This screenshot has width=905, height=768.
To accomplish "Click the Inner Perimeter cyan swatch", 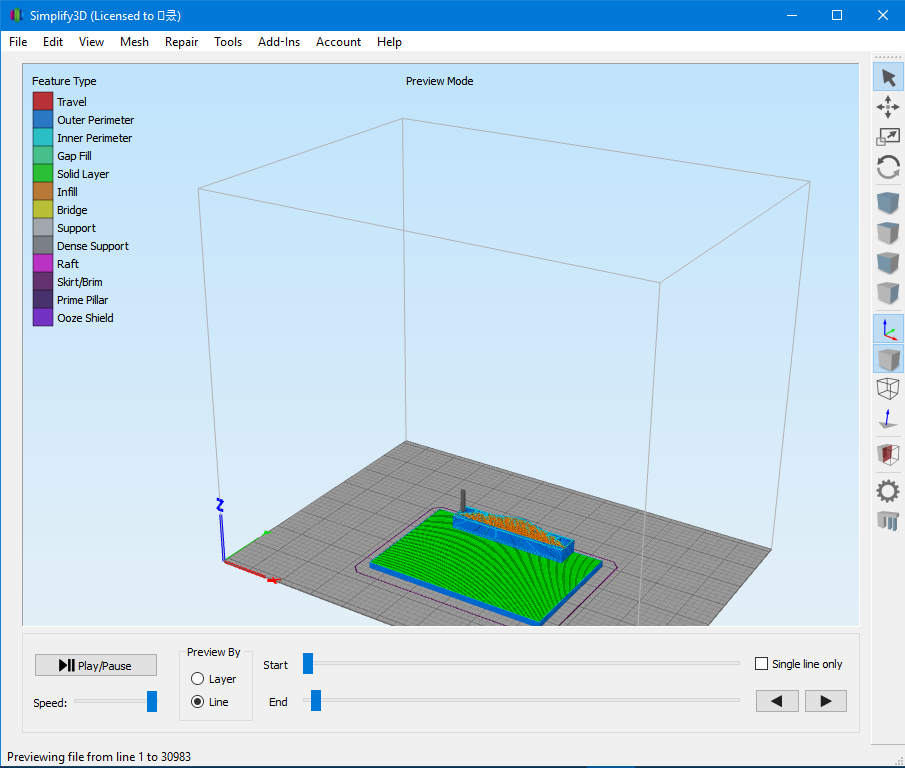I will coord(43,137).
